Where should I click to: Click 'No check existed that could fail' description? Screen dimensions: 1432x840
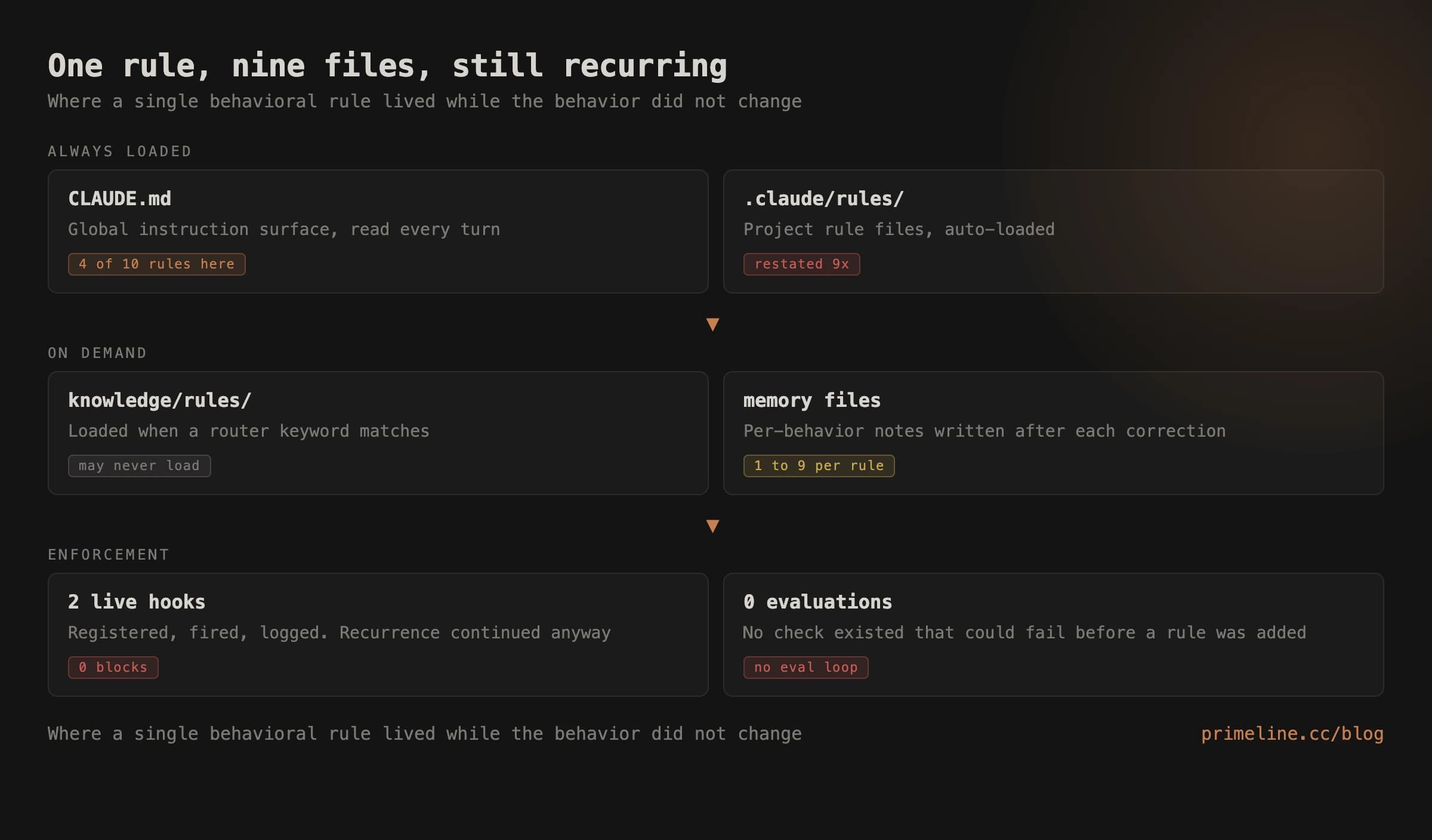(x=1024, y=633)
